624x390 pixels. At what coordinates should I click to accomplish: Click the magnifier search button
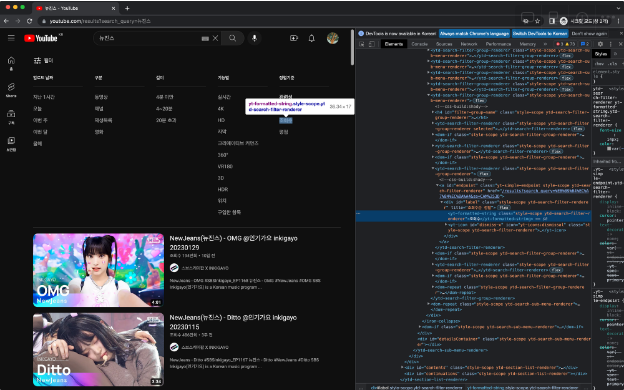[x=233, y=38]
